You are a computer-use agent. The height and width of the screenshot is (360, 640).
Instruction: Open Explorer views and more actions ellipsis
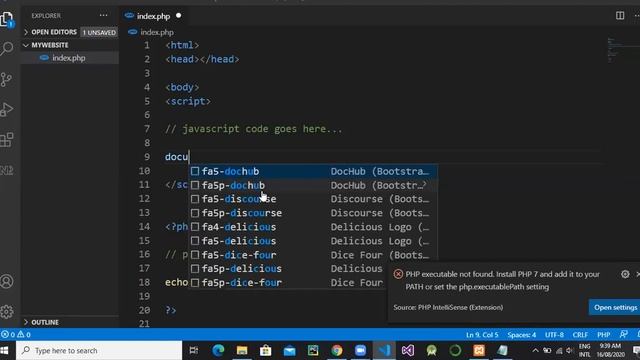click(x=104, y=16)
